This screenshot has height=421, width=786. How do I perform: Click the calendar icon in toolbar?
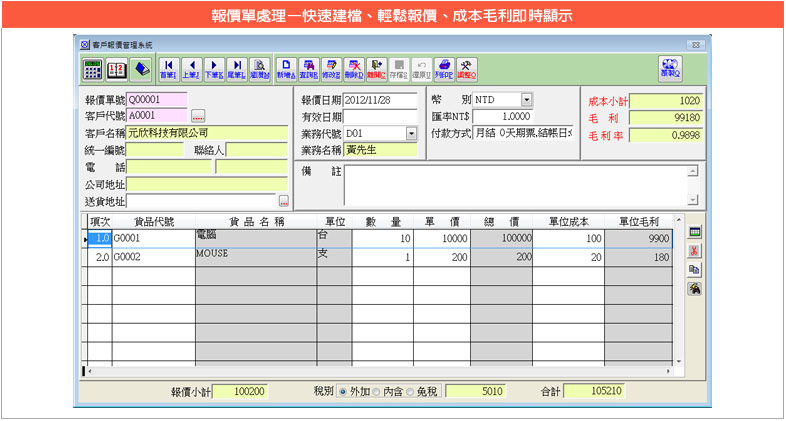[117, 69]
